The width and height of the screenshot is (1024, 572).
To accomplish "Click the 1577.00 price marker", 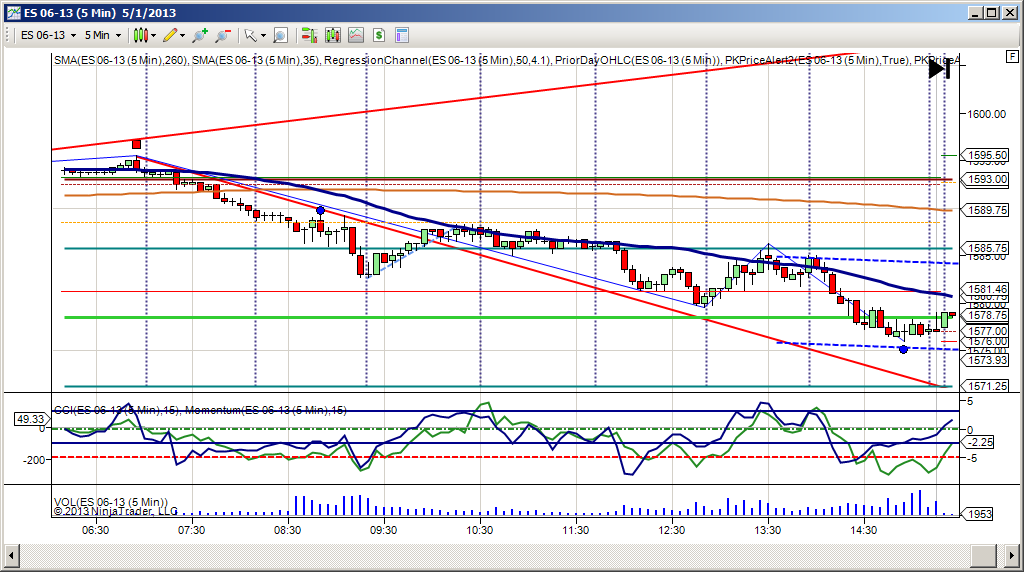I will coord(987,331).
